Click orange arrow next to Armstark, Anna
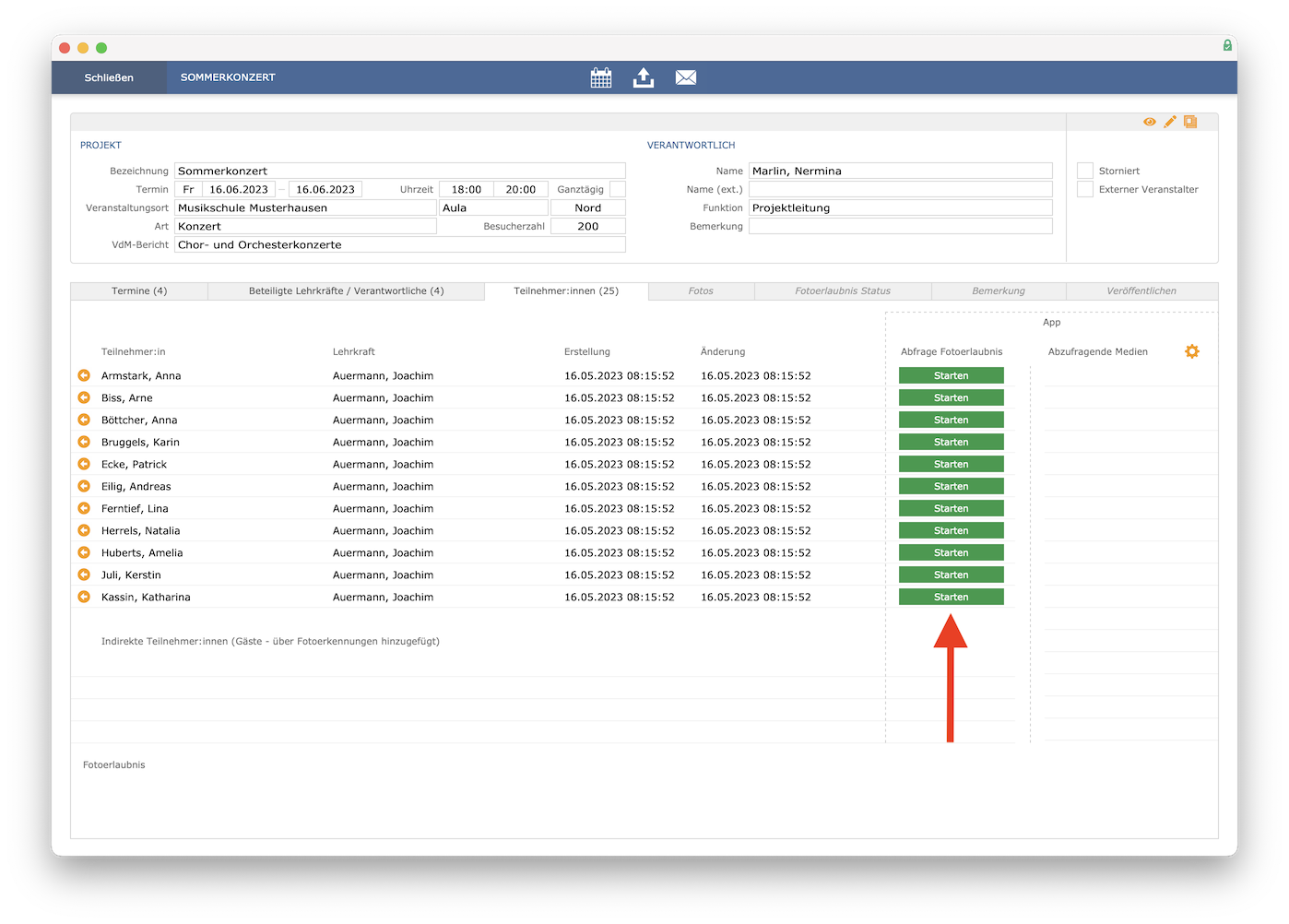The height and width of the screenshot is (924, 1289). [84, 375]
